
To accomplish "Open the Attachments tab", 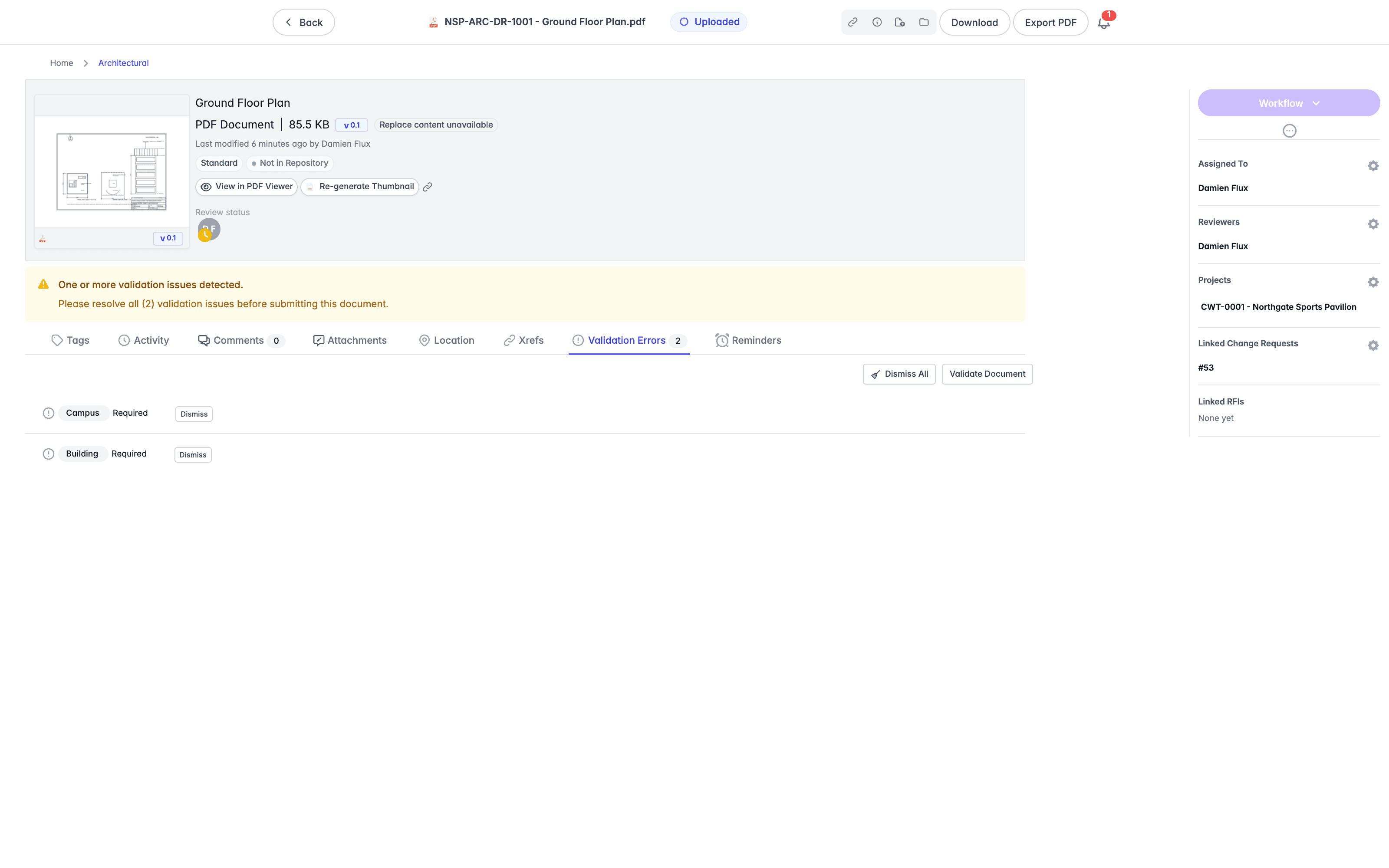I will (x=349, y=340).
